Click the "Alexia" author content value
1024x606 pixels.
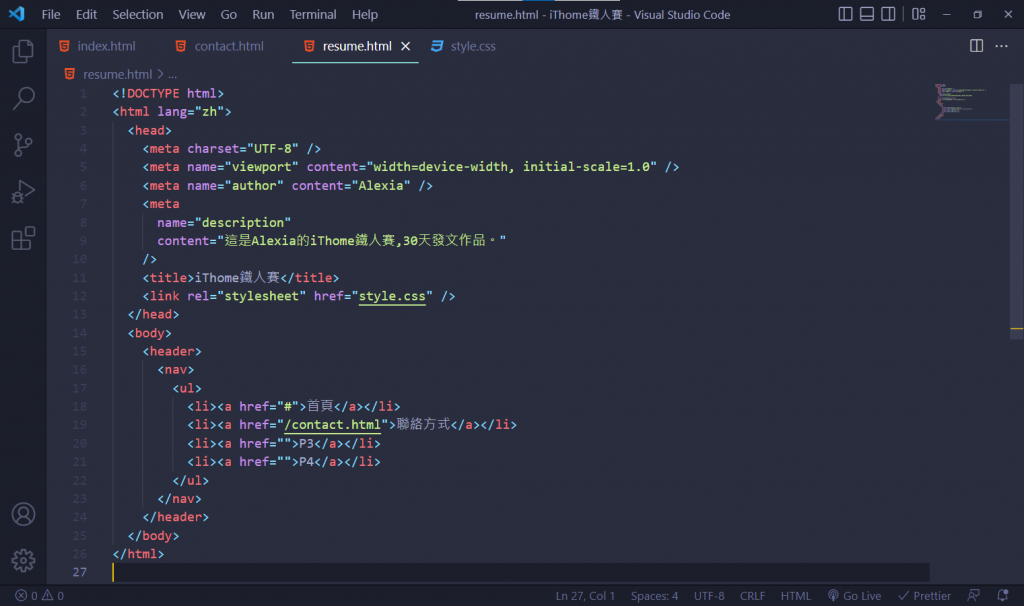[381, 185]
